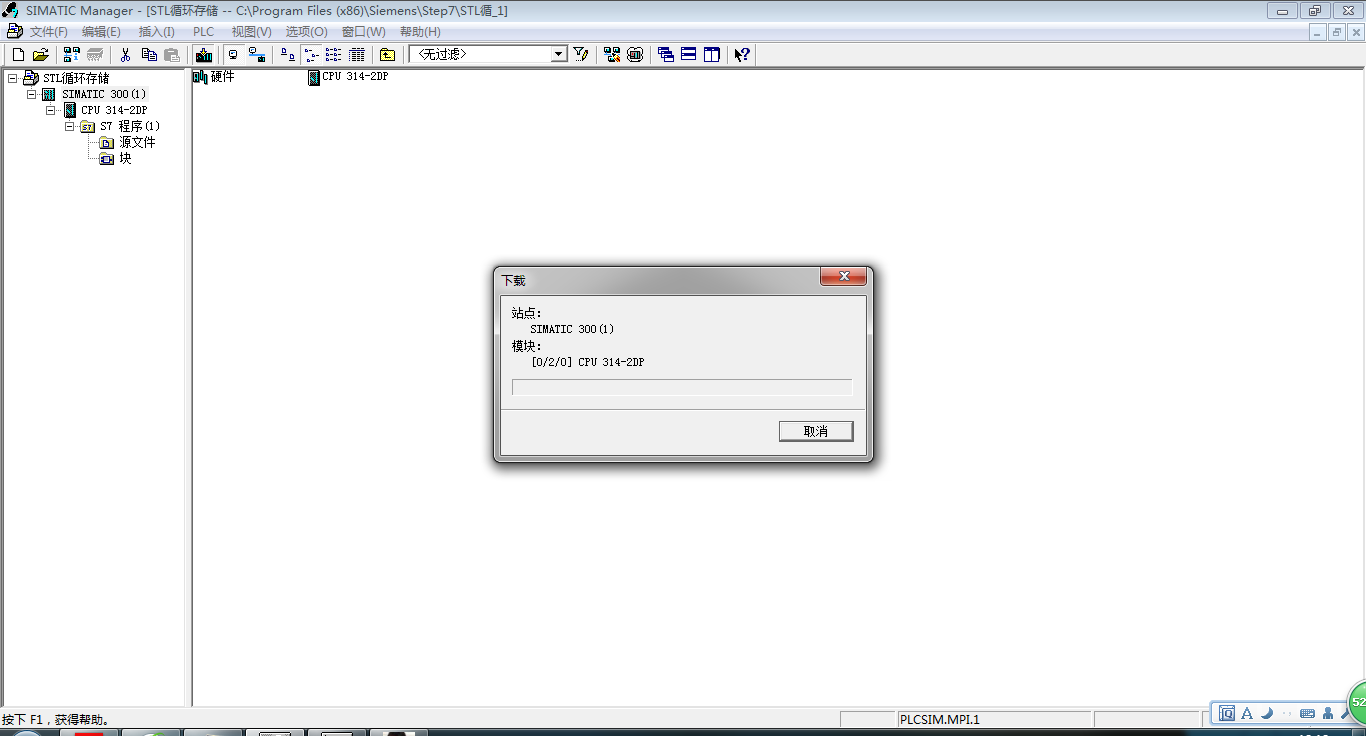Select 源文件 in the project tree
Screen dimensions: 1366x736
coord(138,142)
